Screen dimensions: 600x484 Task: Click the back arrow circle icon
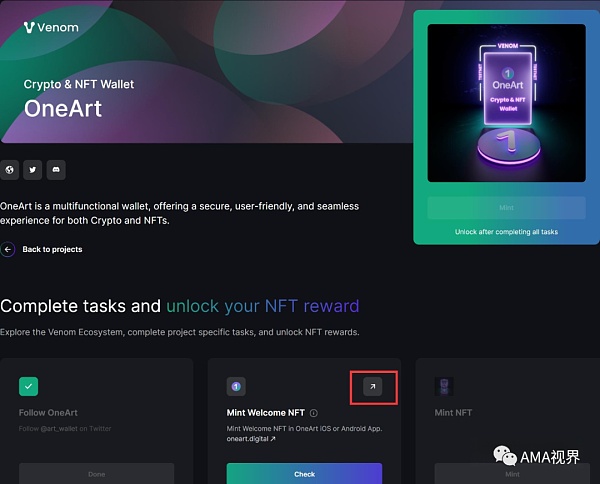tap(8, 249)
